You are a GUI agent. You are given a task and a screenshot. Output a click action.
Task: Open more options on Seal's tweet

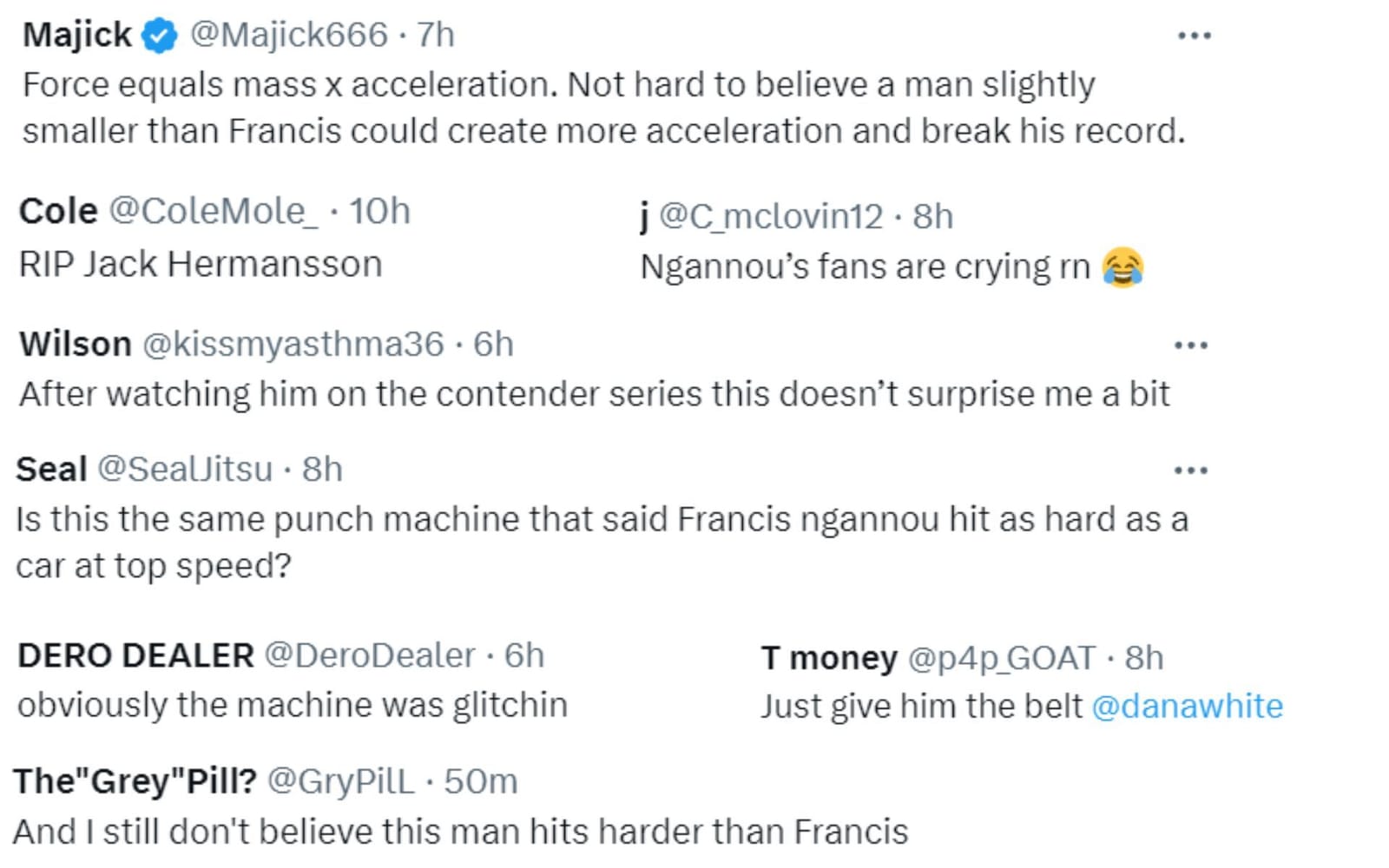[1190, 470]
